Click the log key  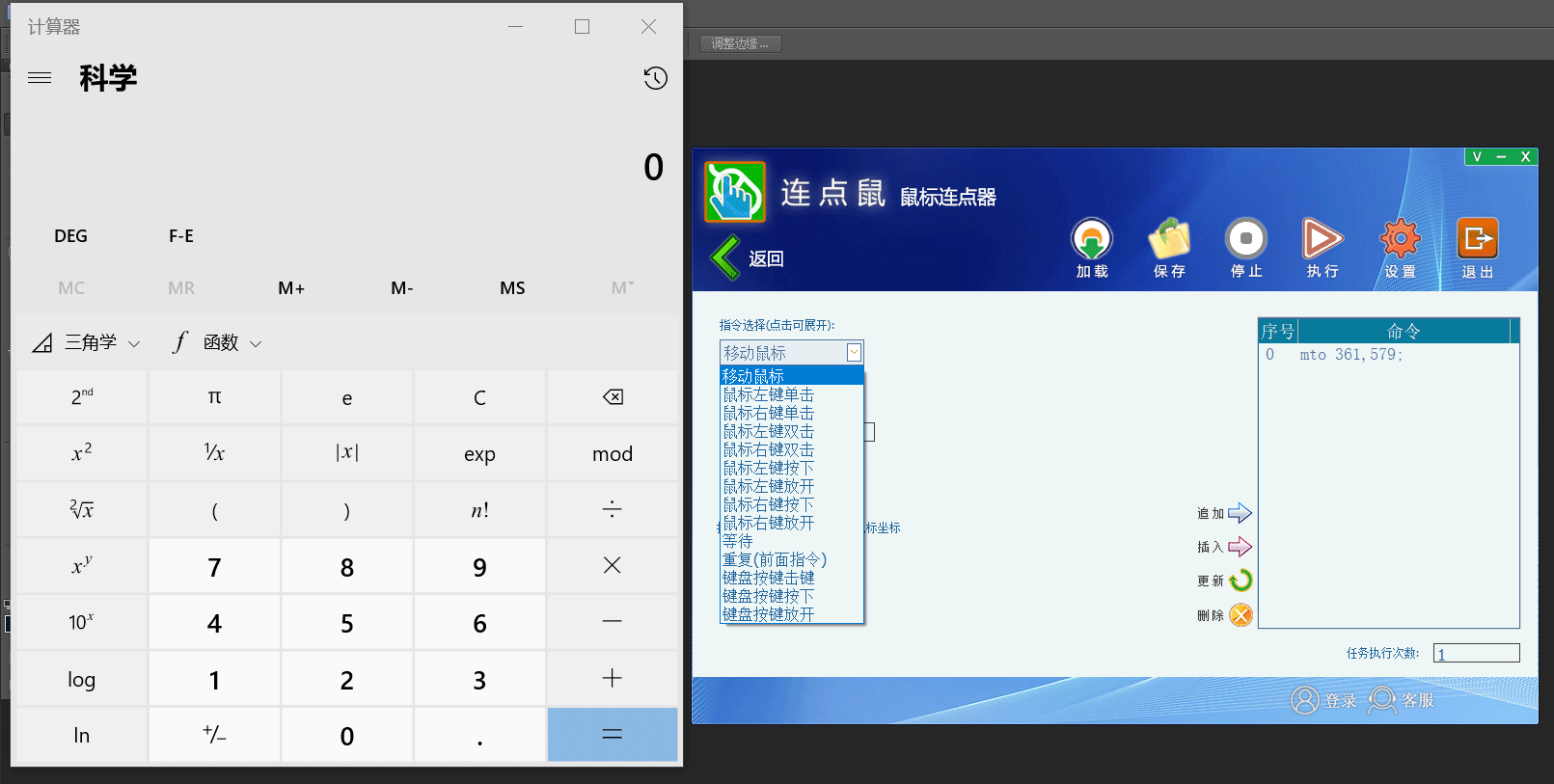tap(82, 679)
